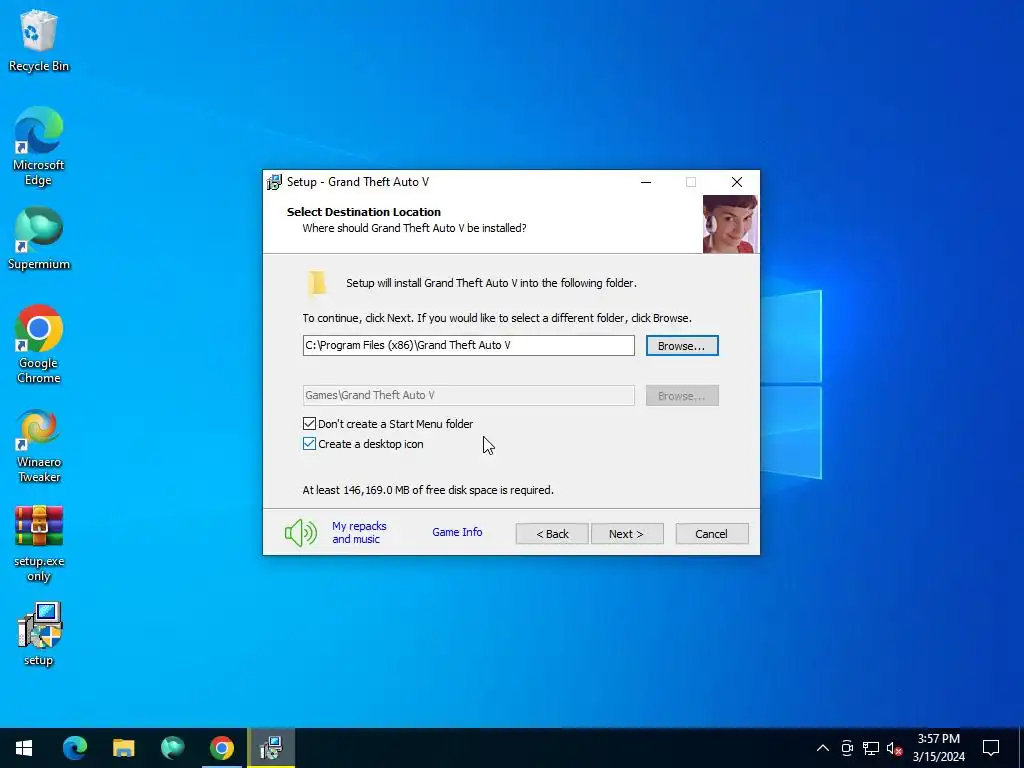Select the Microsoft Edge desktop shortcut
Image resolution: width=1024 pixels, height=768 pixels.
(39, 146)
